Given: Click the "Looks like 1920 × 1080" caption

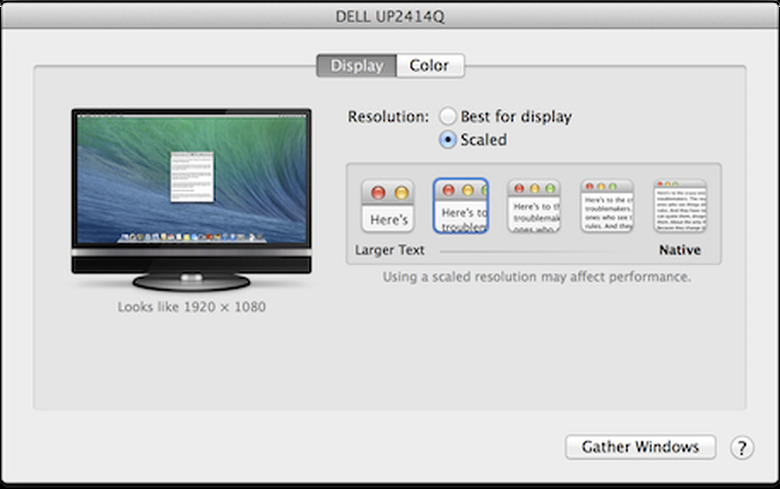Looking at the screenshot, I should [192, 307].
